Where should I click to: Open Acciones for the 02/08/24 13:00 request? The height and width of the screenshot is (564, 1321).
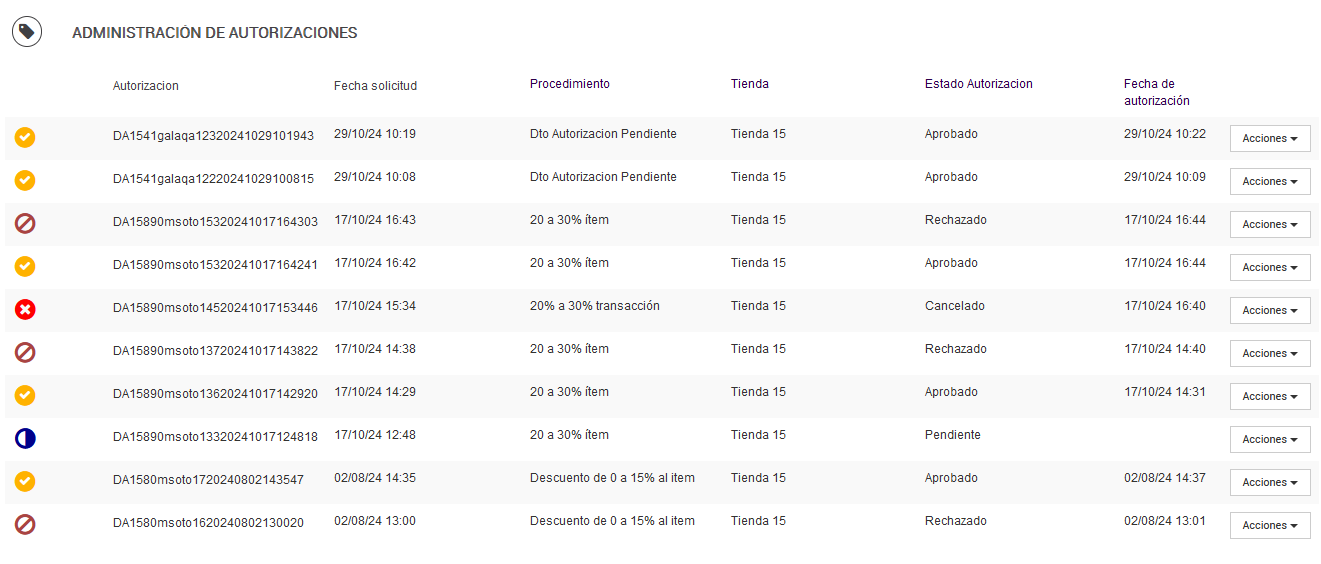click(x=1269, y=526)
